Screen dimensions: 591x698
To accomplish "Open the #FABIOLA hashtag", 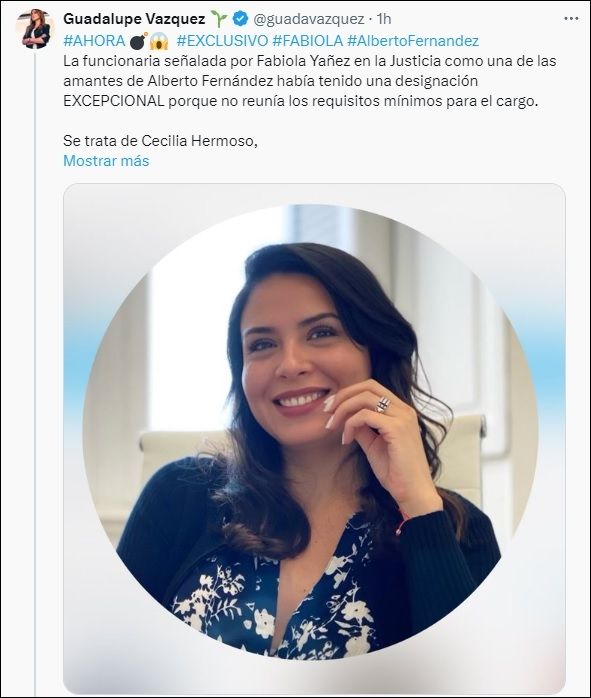I will point(308,41).
